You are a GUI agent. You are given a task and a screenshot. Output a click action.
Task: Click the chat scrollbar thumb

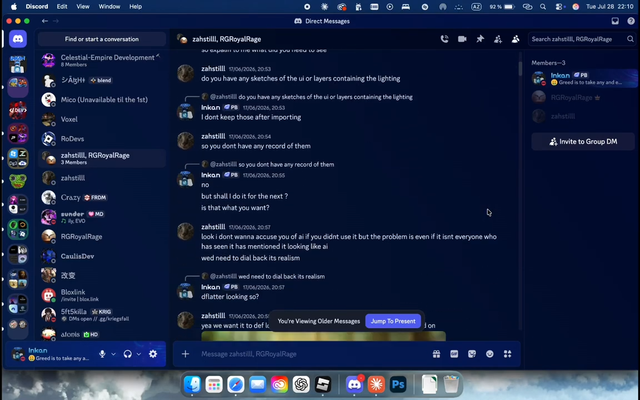[x=520, y=68]
